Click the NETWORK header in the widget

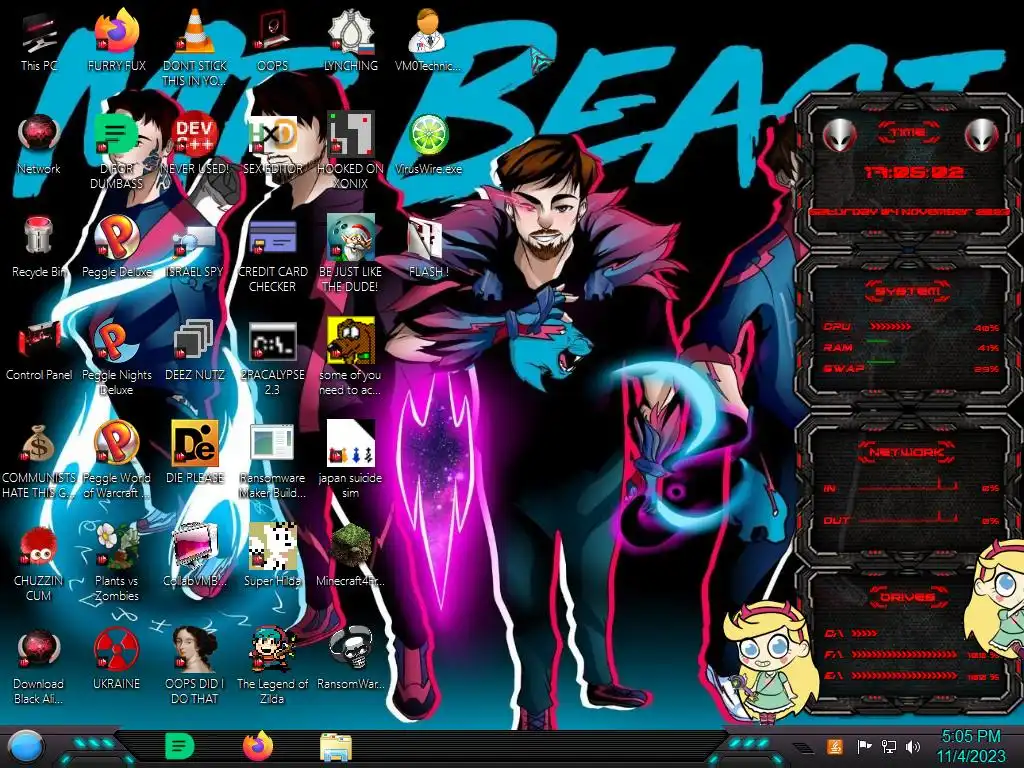point(906,451)
